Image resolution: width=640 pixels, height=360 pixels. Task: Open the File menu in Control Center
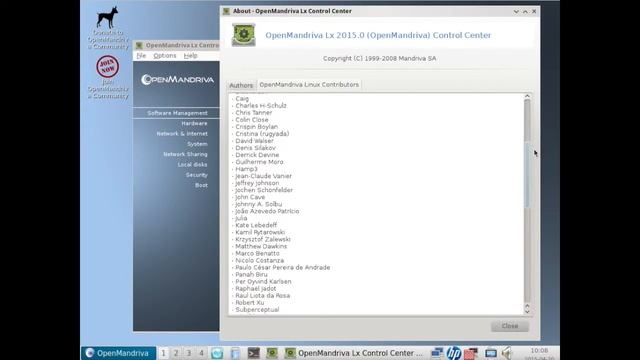pyautogui.click(x=141, y=56)
